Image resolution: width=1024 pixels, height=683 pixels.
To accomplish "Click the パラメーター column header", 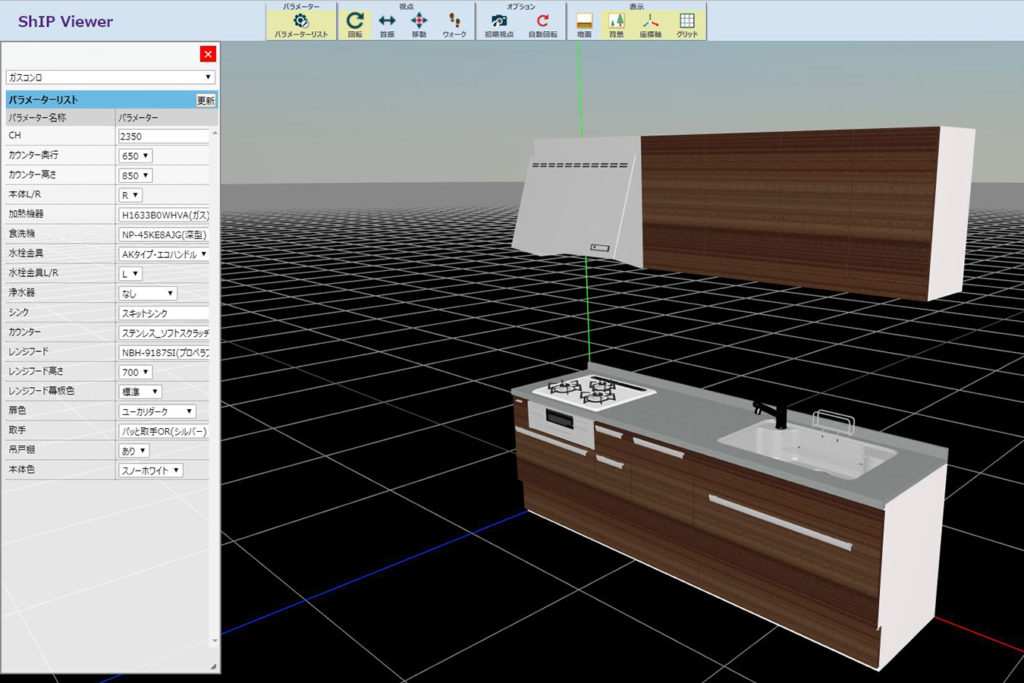I will pos(138,118).
